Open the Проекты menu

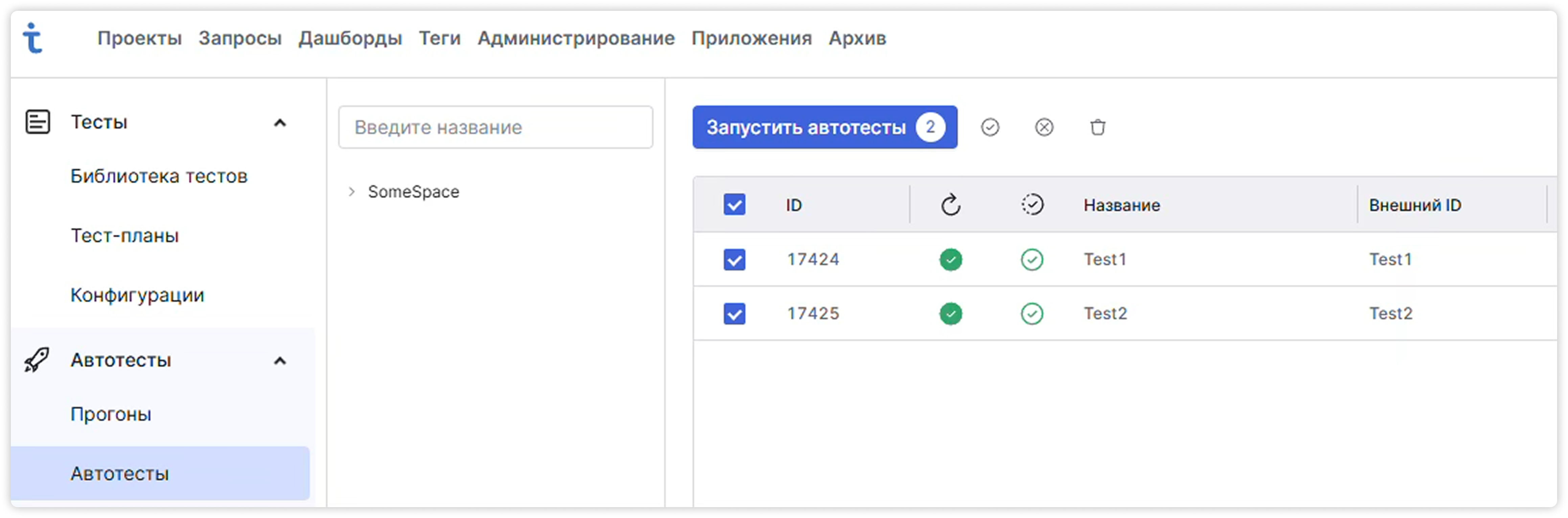139,38
